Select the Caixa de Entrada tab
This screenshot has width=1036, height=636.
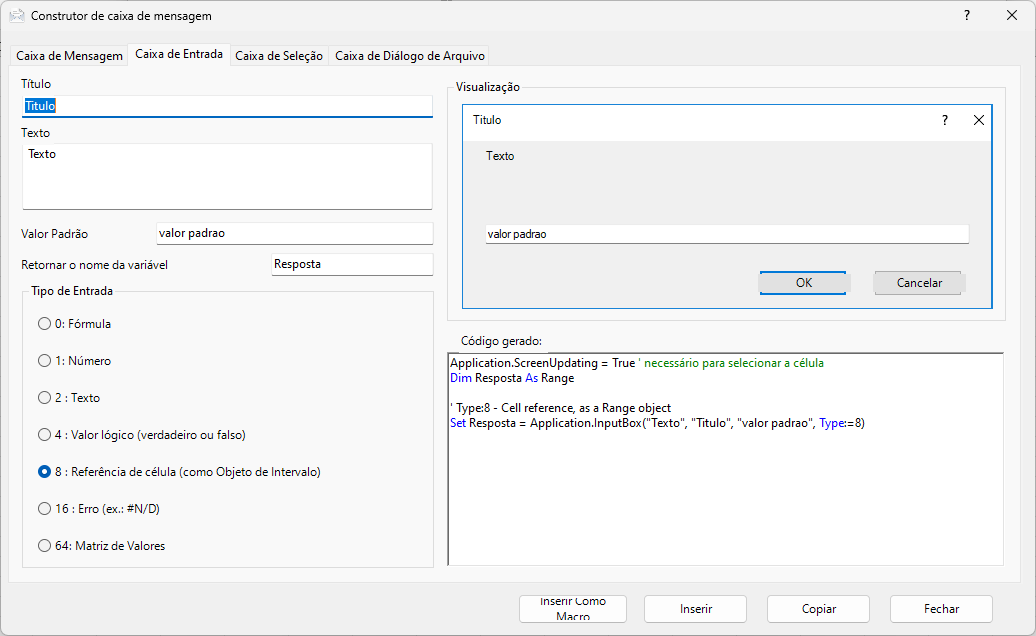coord(179,54)
